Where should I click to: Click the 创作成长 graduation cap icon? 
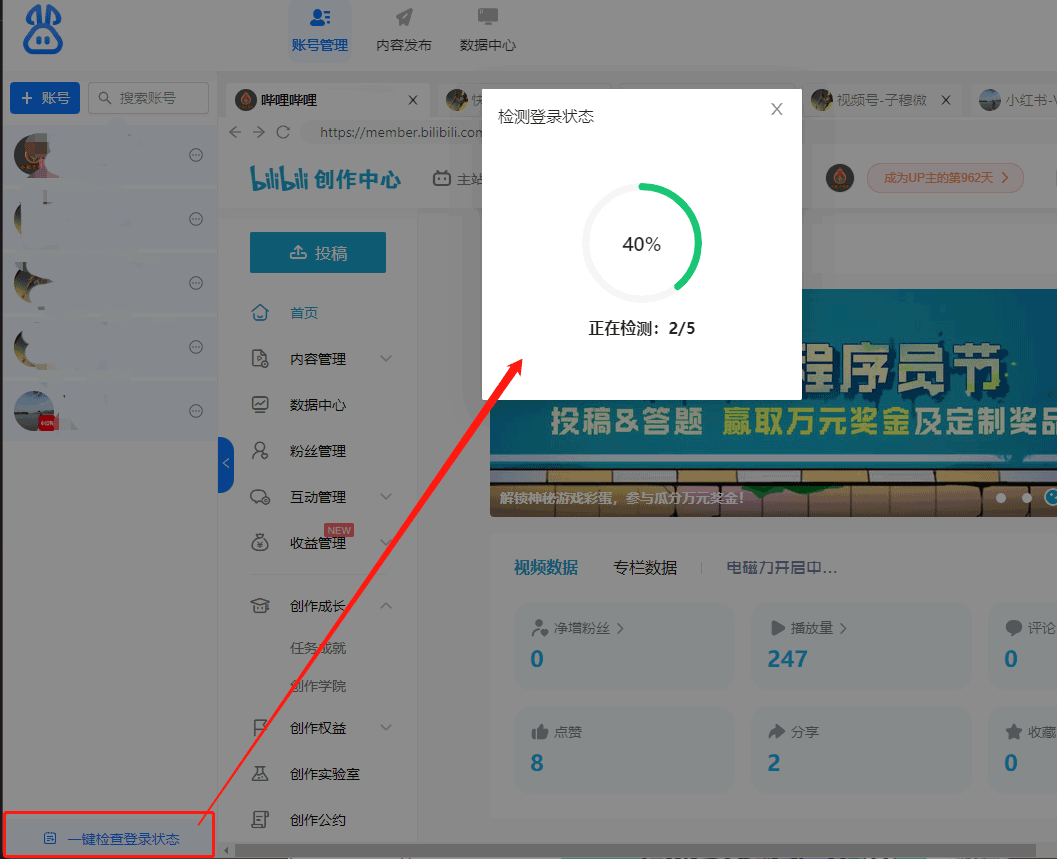[x=260, y=606]
